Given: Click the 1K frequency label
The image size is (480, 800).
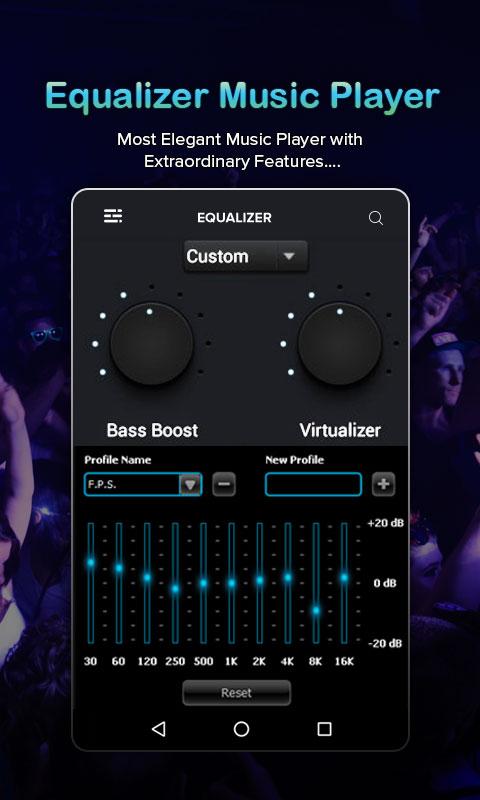Looking at the screenshot, I should (231, 662).
